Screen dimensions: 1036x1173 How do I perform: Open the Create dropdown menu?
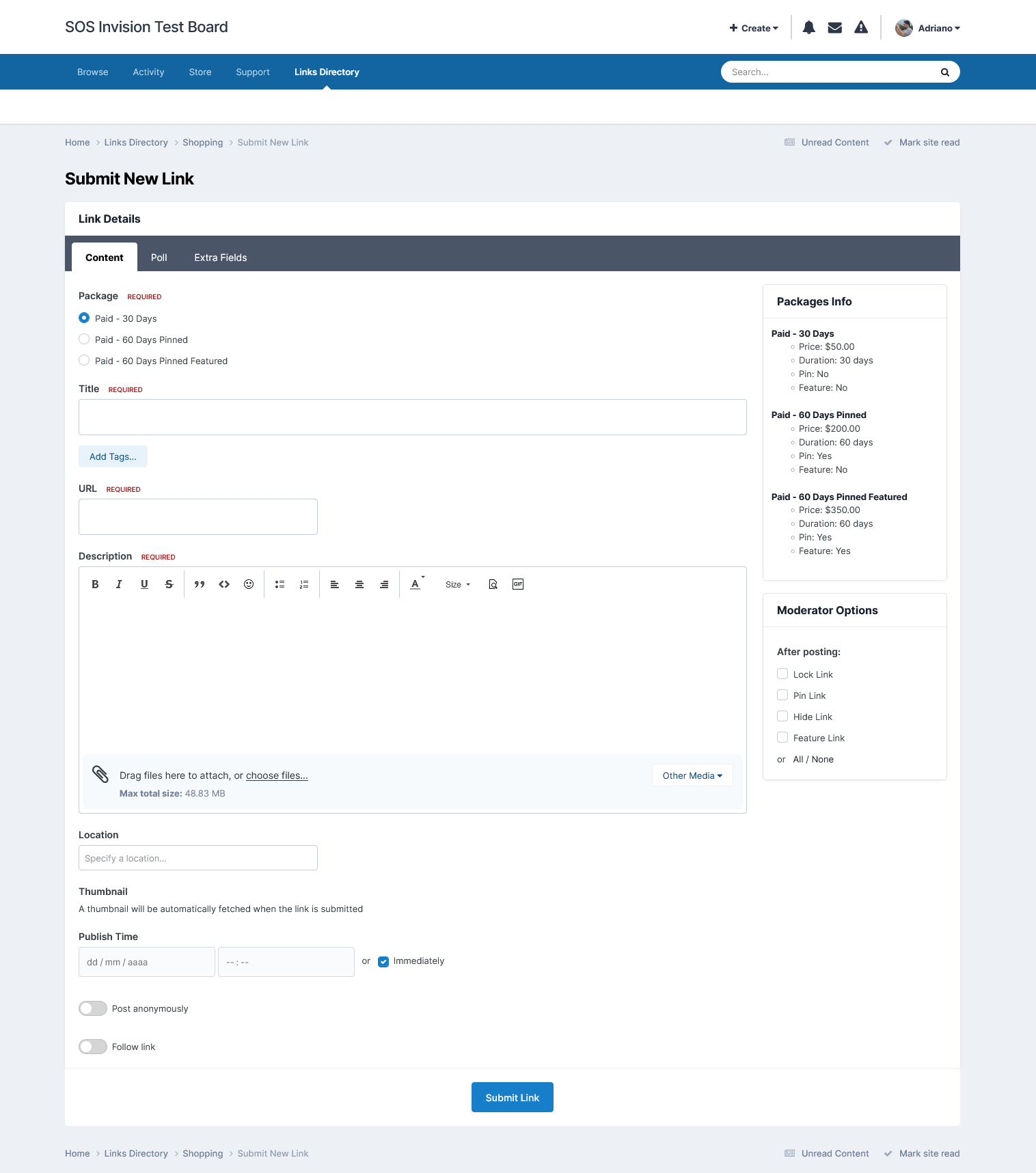pos(754,28)
